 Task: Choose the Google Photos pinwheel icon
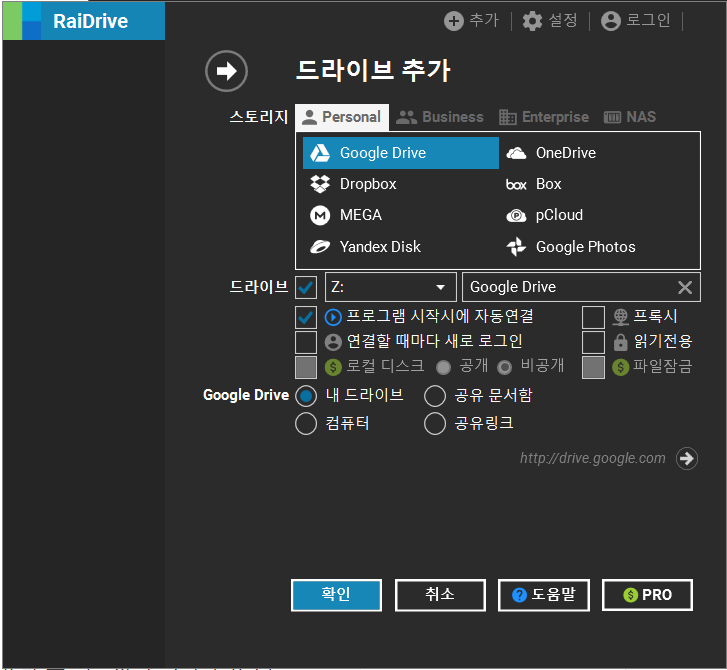(516, 247)
